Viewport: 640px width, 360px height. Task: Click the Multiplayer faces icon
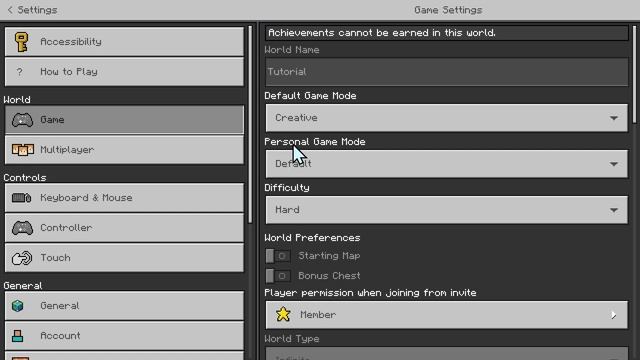tap(22, 150)
